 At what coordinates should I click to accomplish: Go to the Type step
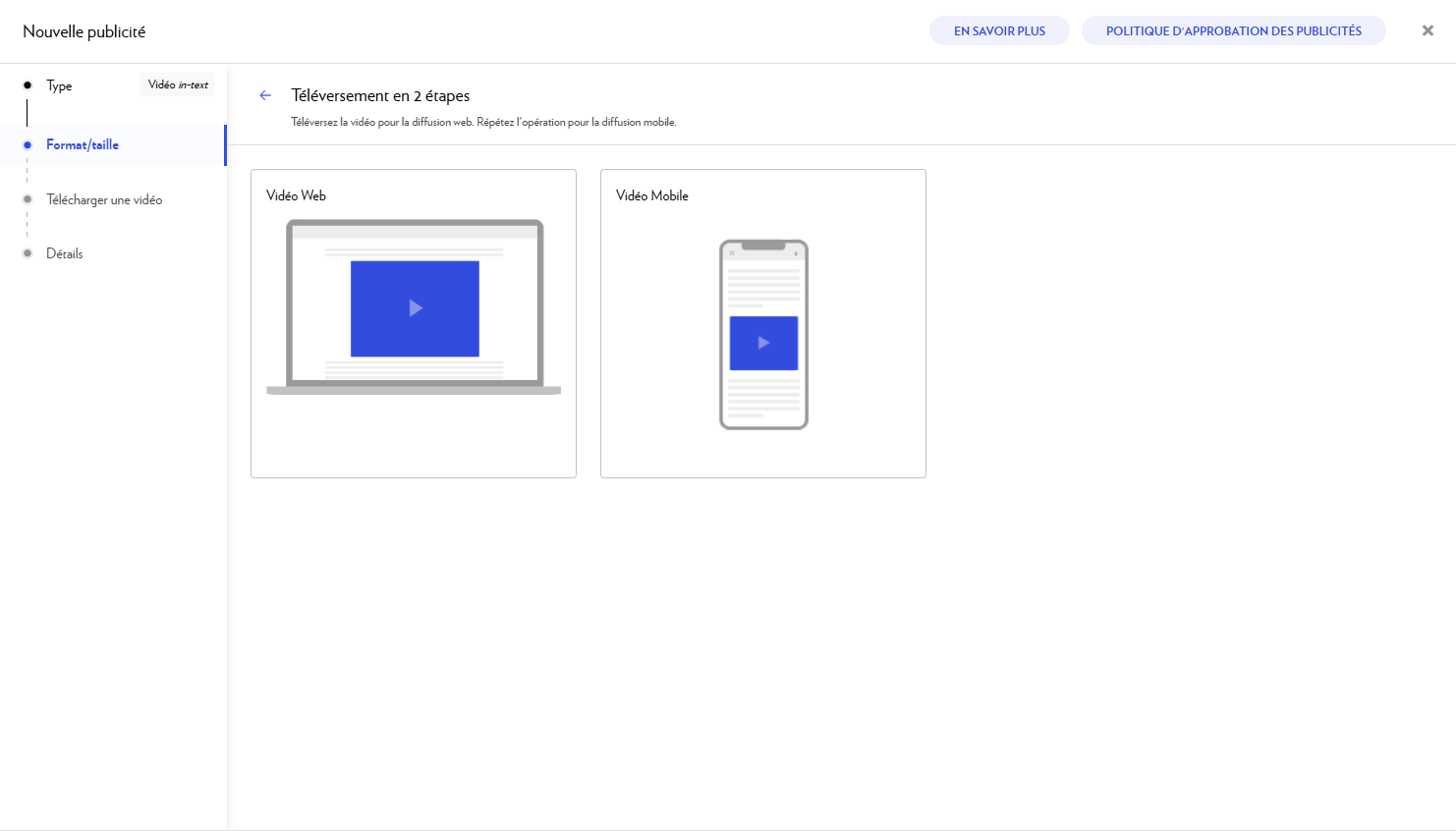pos(59,85)
